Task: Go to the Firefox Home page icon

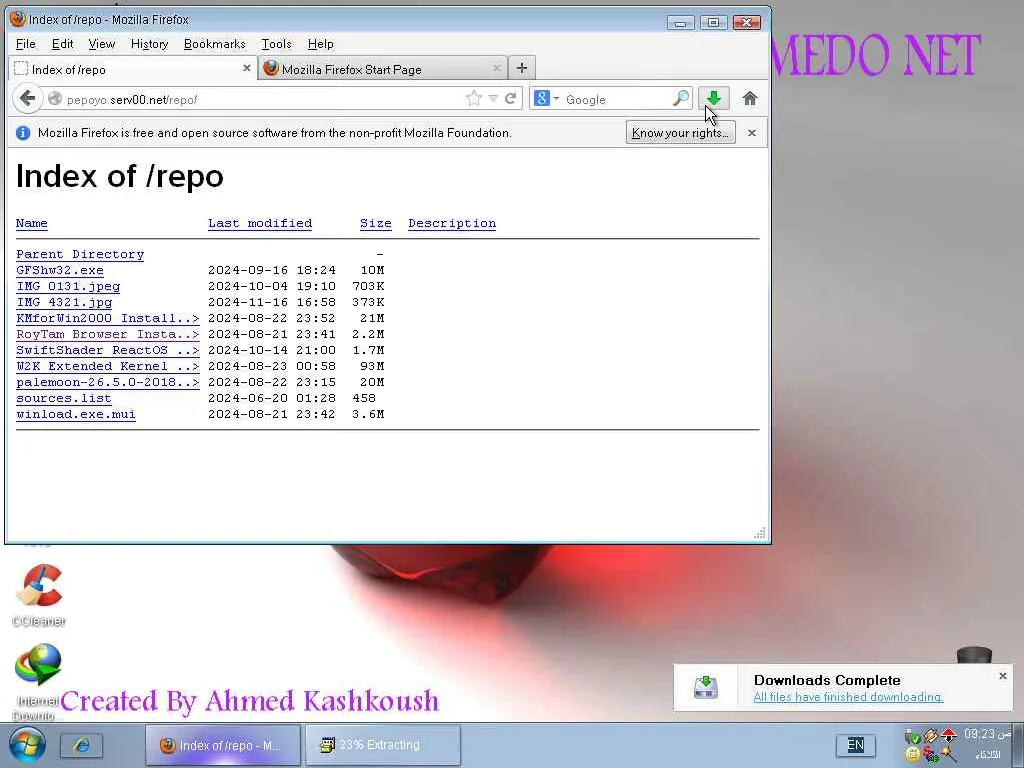Action: tap(750, 99)
